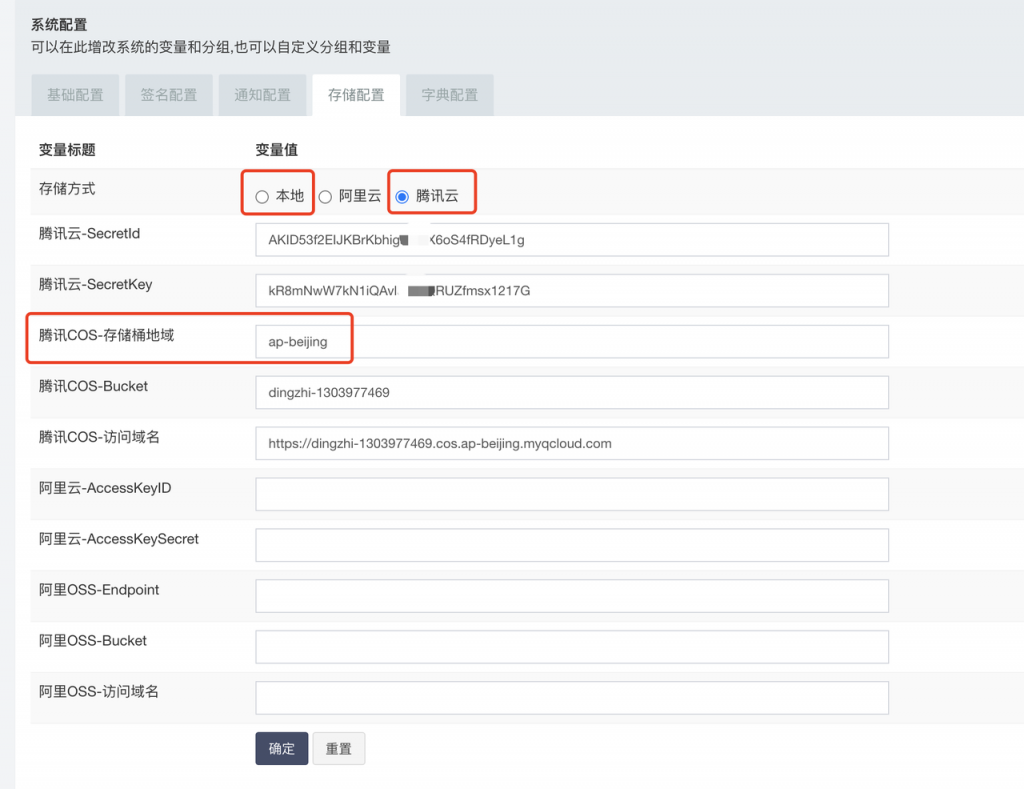The width and height of the screenshot is (1024, 789).
Task: Open the 基础配置 tab
Action: pyautogui.click(x=75, y=95)
